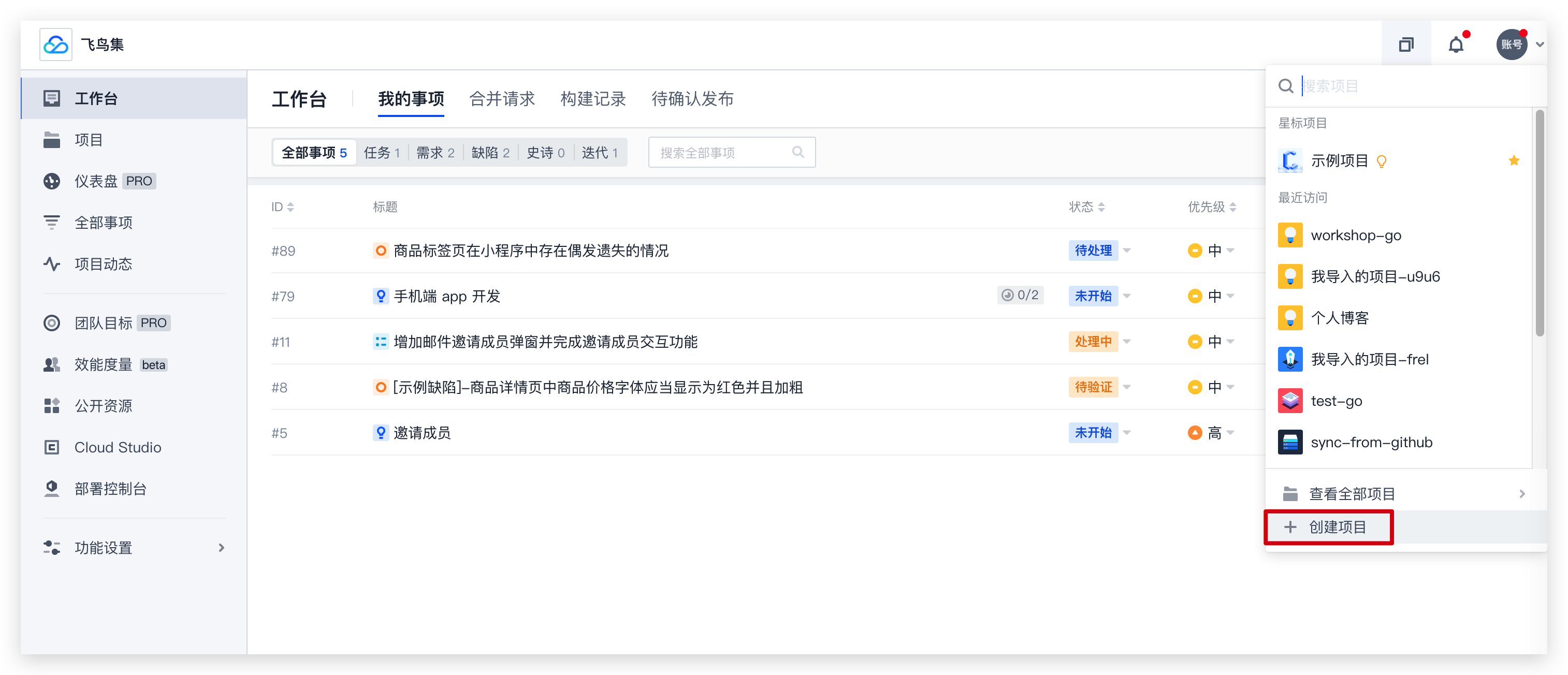Click the 0/2 subtask progress badge
1568x675 pixels.
coord(1020,295)
